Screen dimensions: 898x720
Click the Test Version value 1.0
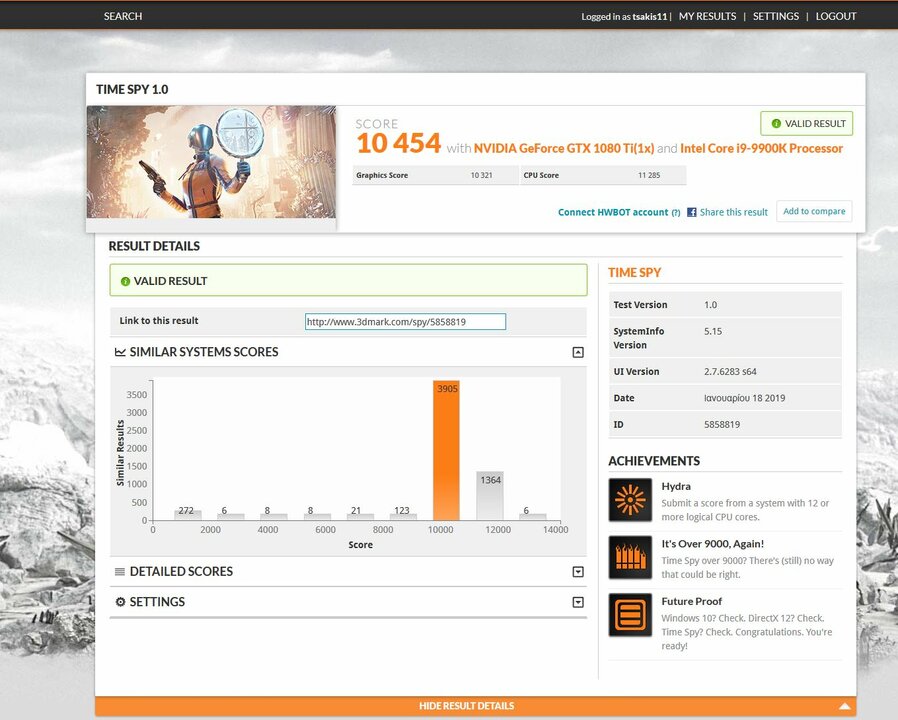710,305
